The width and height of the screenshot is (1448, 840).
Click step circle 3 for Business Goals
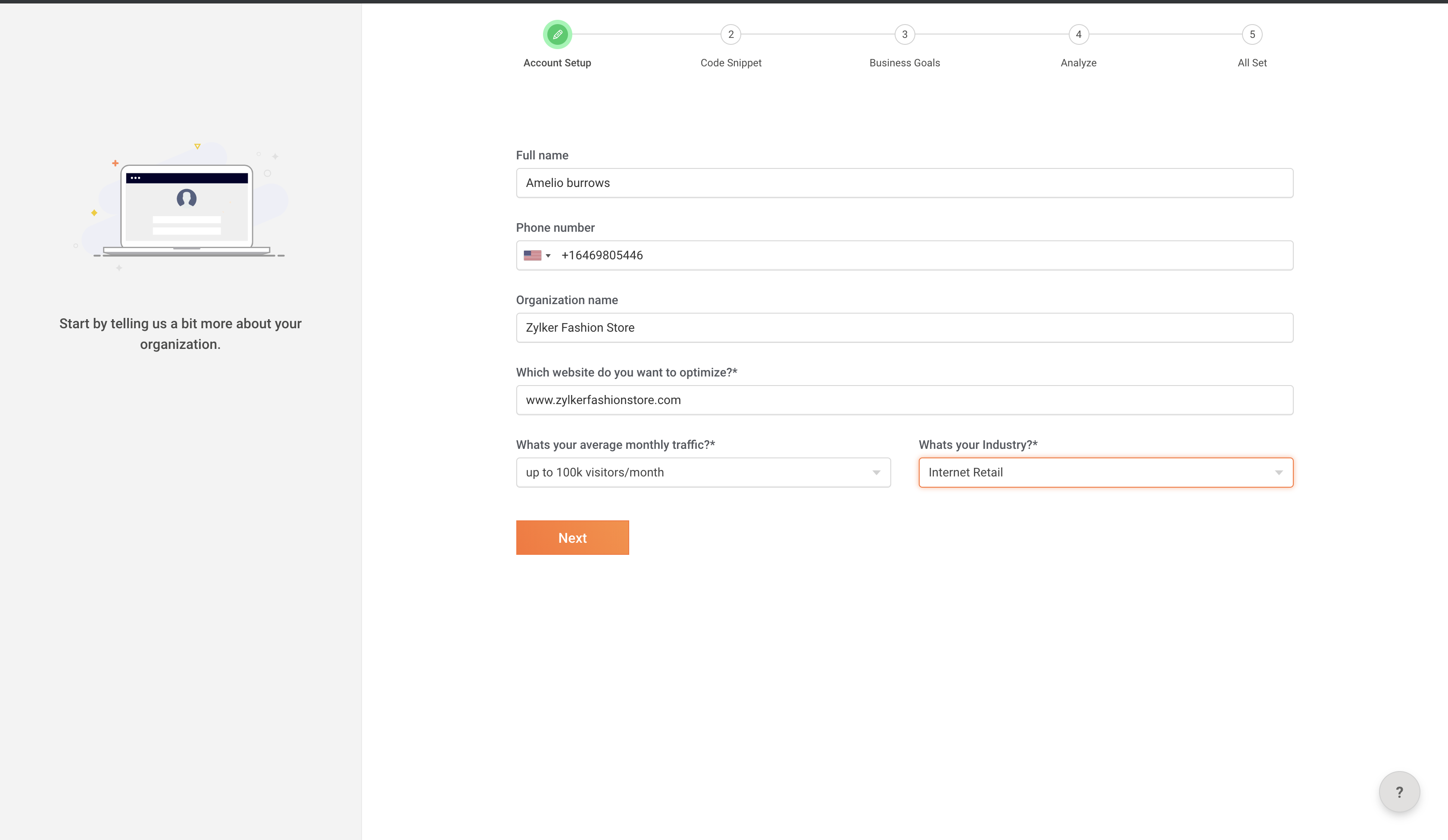tap(905, 34)
